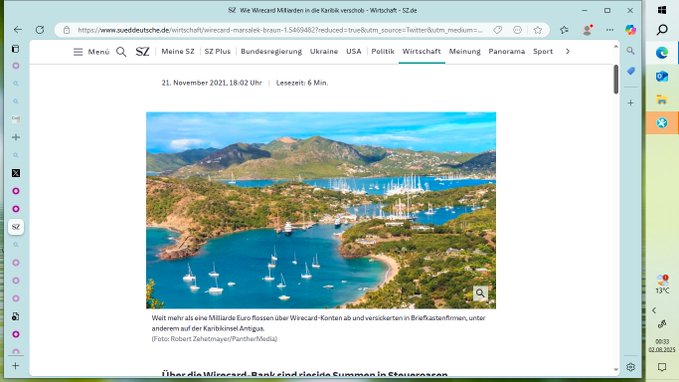Image resolution: width=679 pixels, height=382 pixels.
Task: Open the browser profile avatar
Action: [588, 30]
